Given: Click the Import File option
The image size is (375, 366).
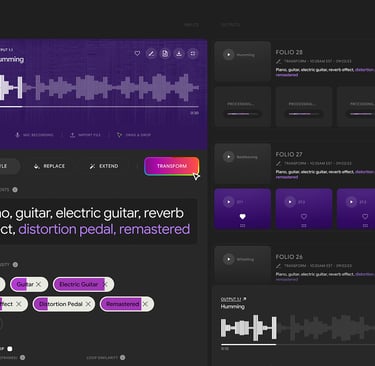Looking at the screenshot, I should click(85, 135).
